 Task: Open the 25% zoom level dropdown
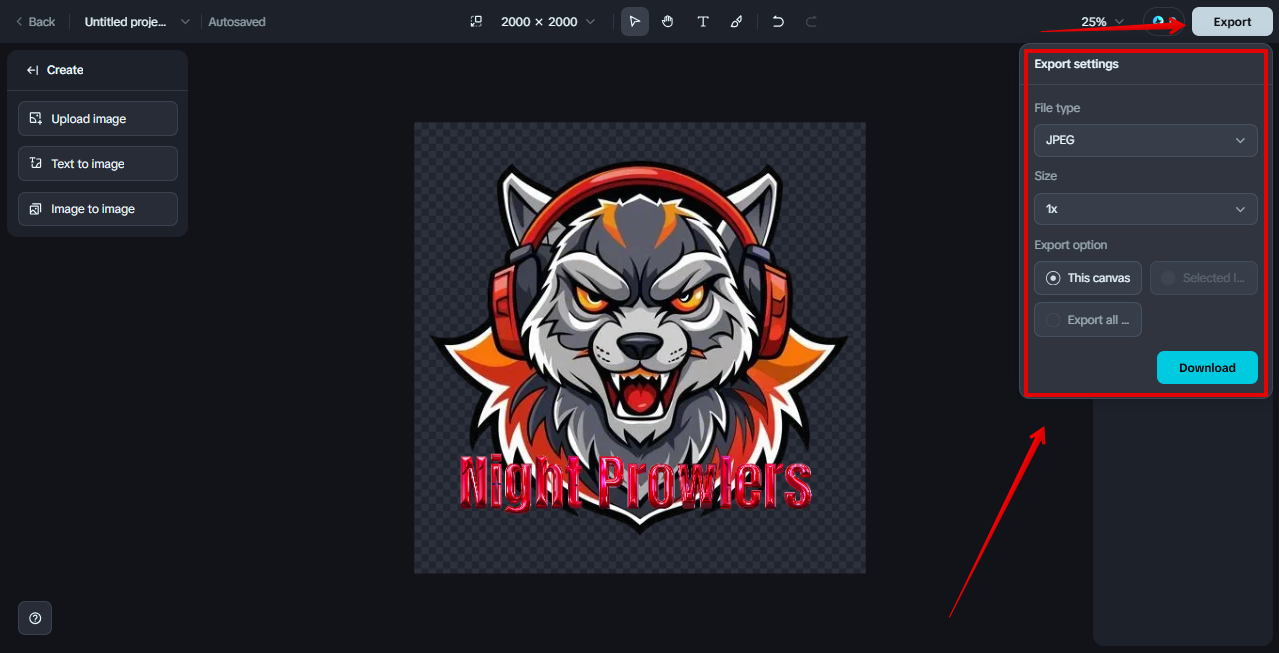click(1102, 21)
